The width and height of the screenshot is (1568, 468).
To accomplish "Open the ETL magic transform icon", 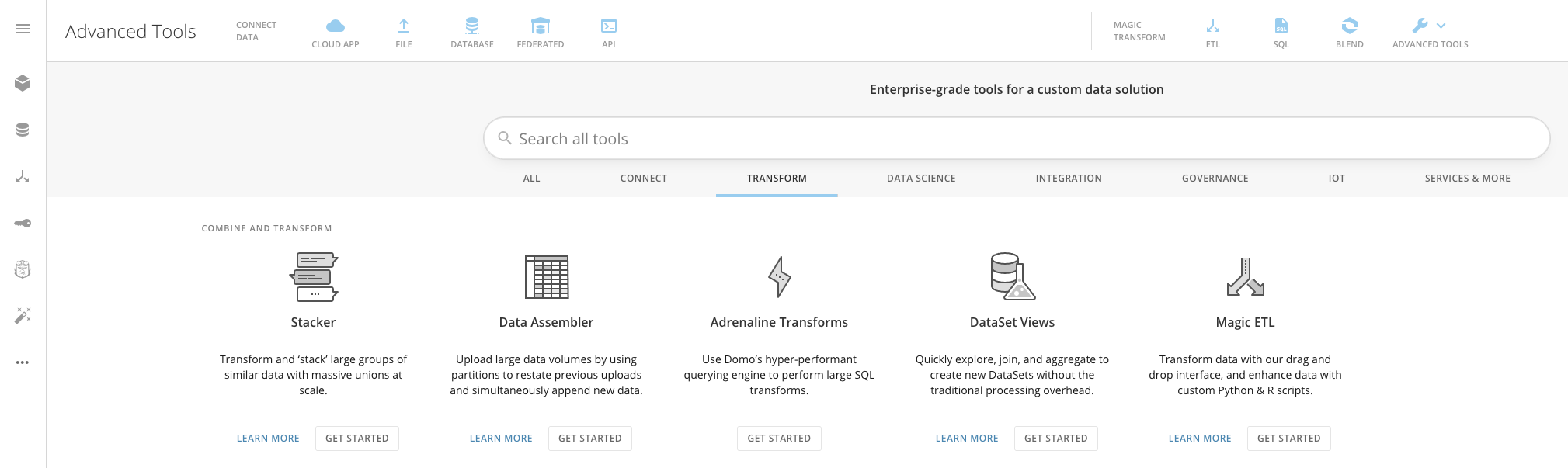I will [x=1213, y=26].
